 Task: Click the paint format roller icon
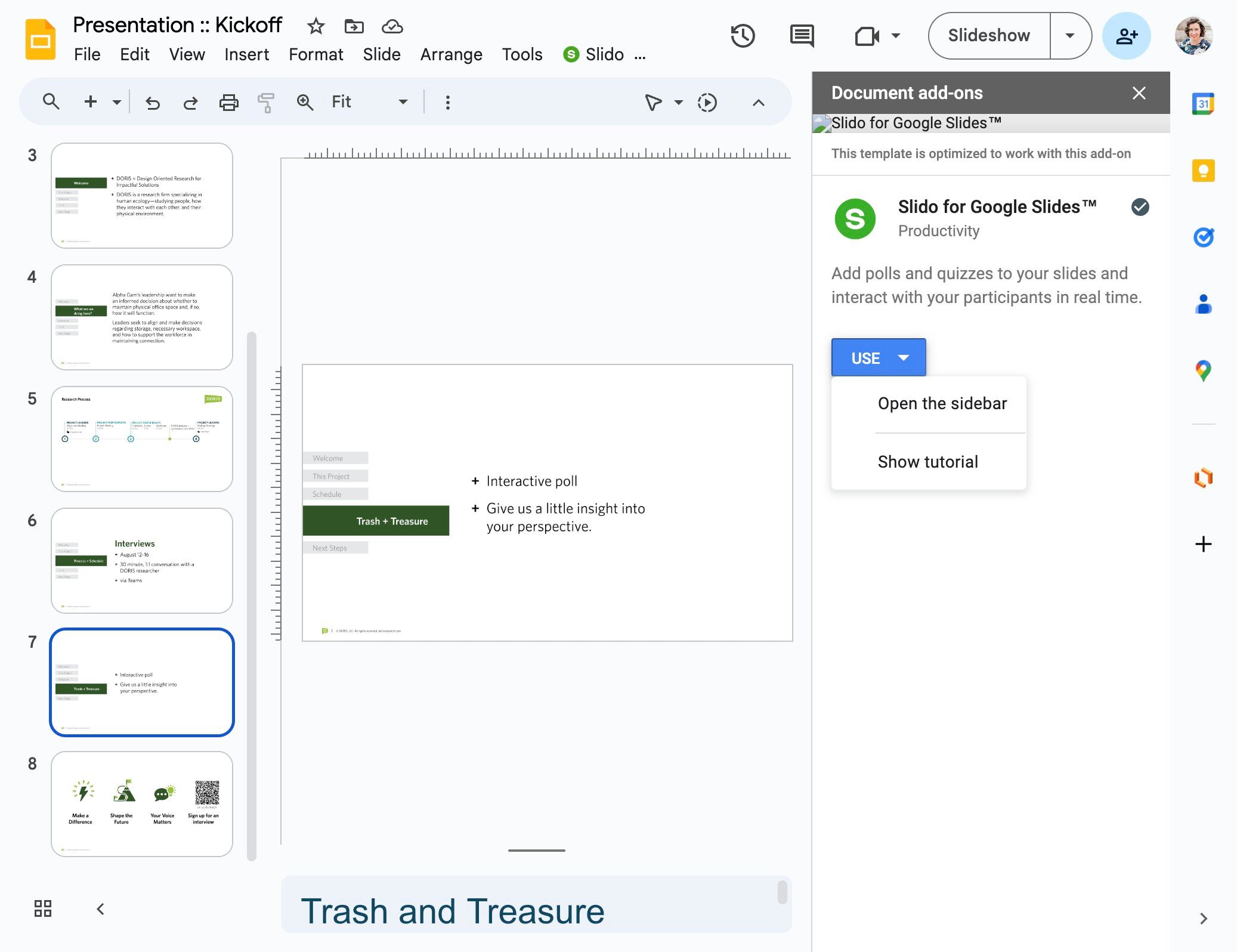point(266,102)
